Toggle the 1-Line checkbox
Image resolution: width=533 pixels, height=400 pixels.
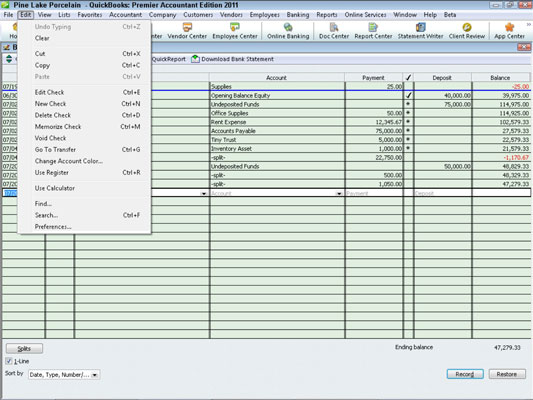[x=9, y=361]
